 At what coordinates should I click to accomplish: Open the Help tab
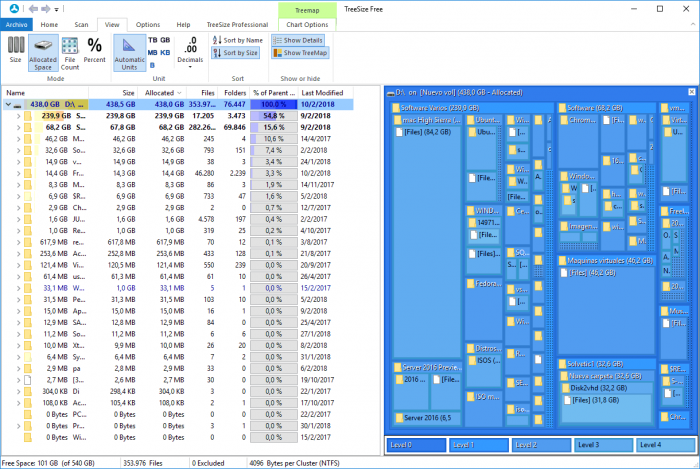pos(183,25)
